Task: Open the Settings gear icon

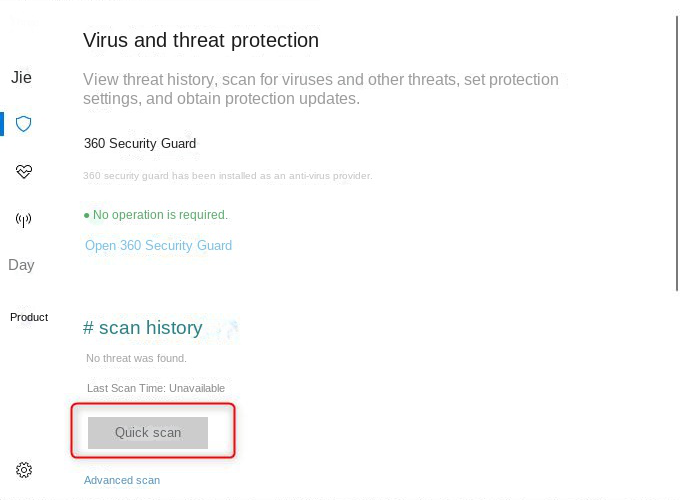Action: (x=24, y=469)
